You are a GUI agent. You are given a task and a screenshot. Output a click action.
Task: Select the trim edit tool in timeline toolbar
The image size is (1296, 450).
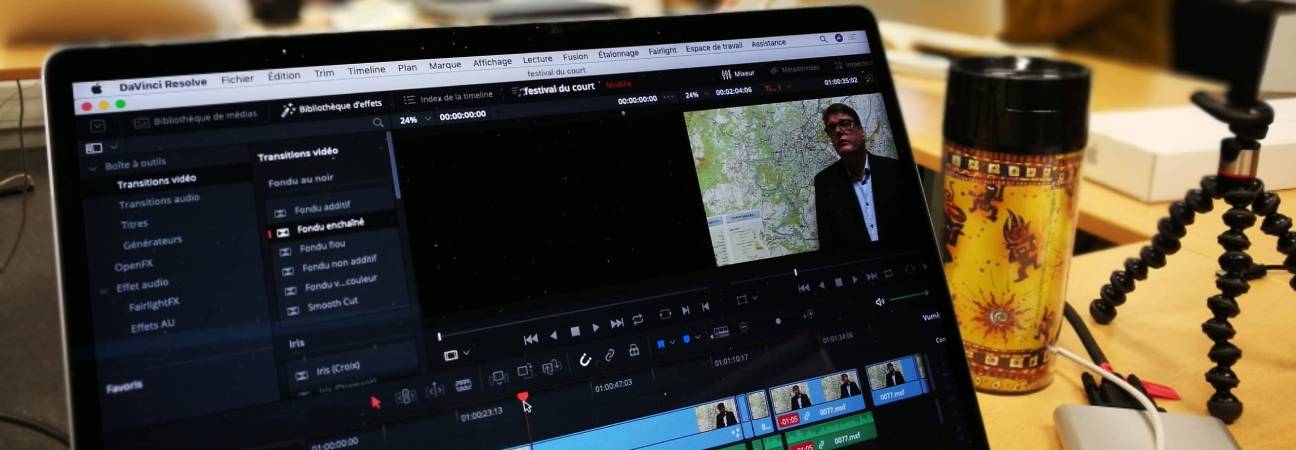[x=405, y=396]
